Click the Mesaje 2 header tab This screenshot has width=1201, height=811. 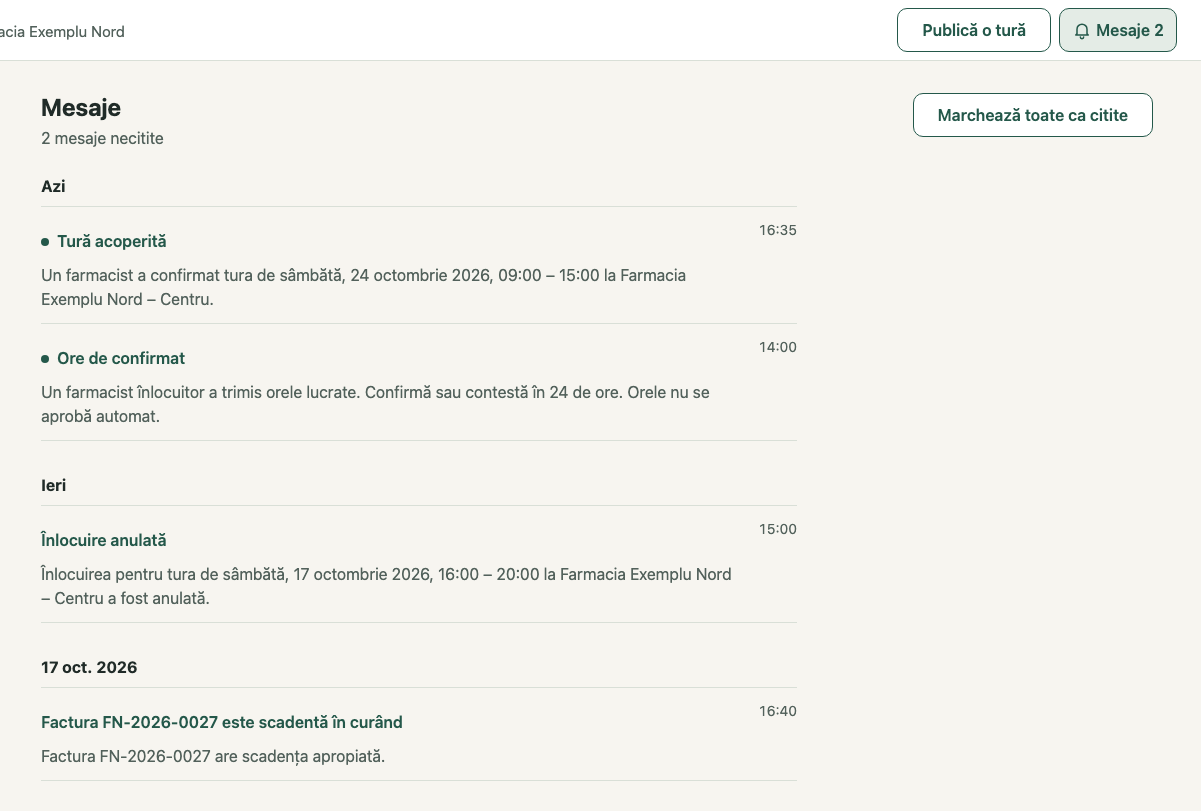[x=1118, y=30]
